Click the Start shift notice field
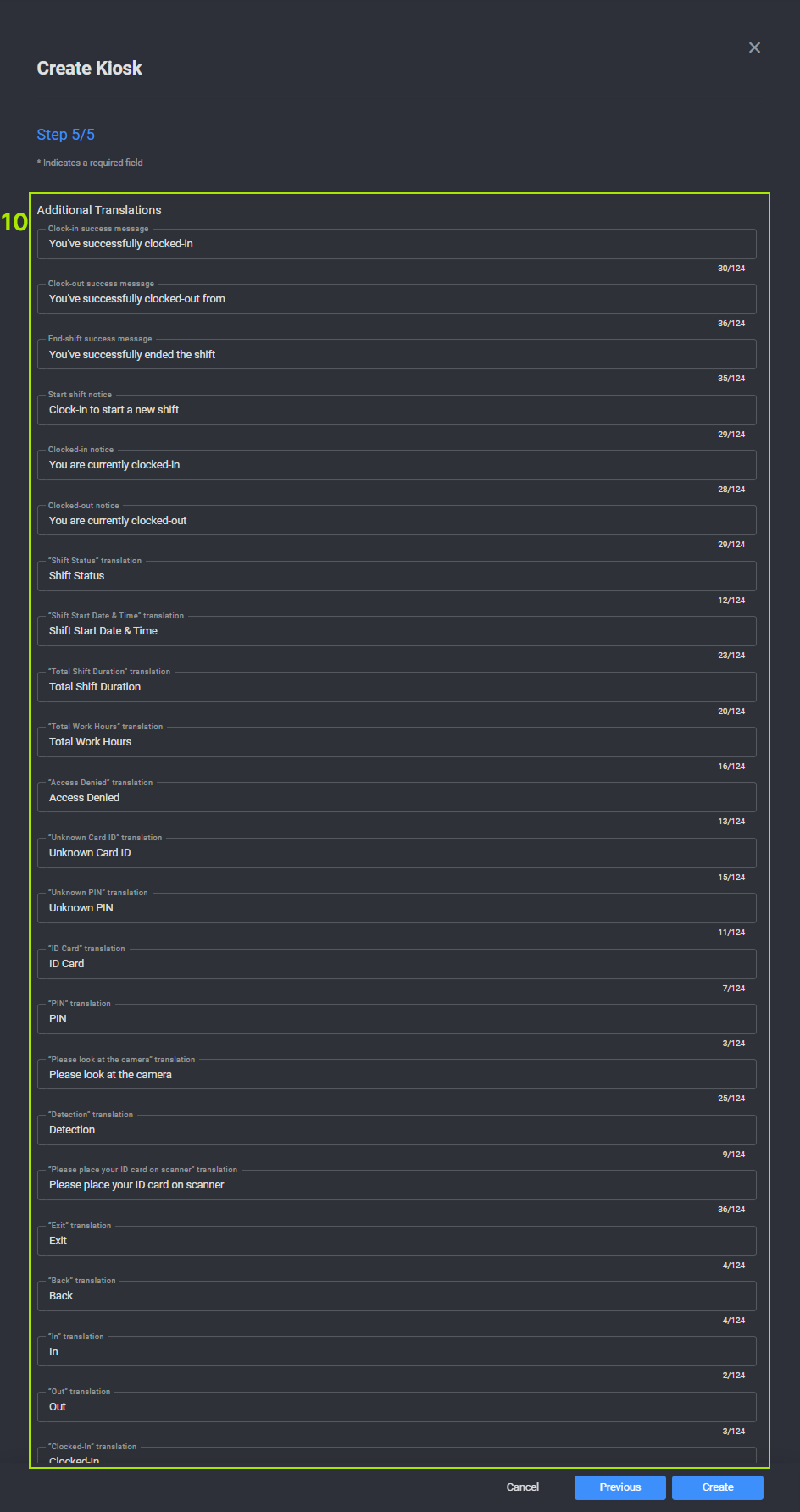 pyautogui.click(x=397, y=410)
